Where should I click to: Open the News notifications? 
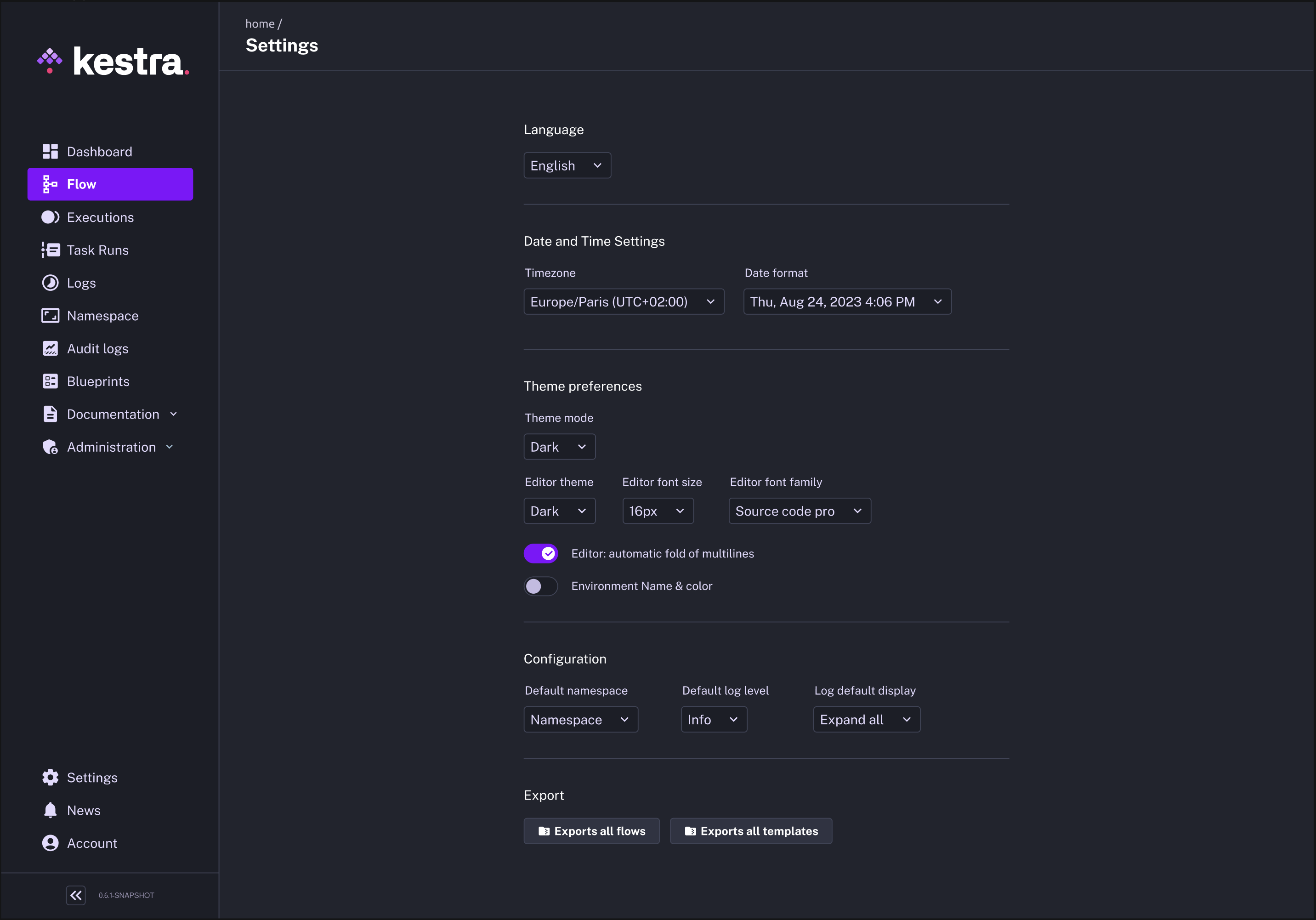coord(83,810)
